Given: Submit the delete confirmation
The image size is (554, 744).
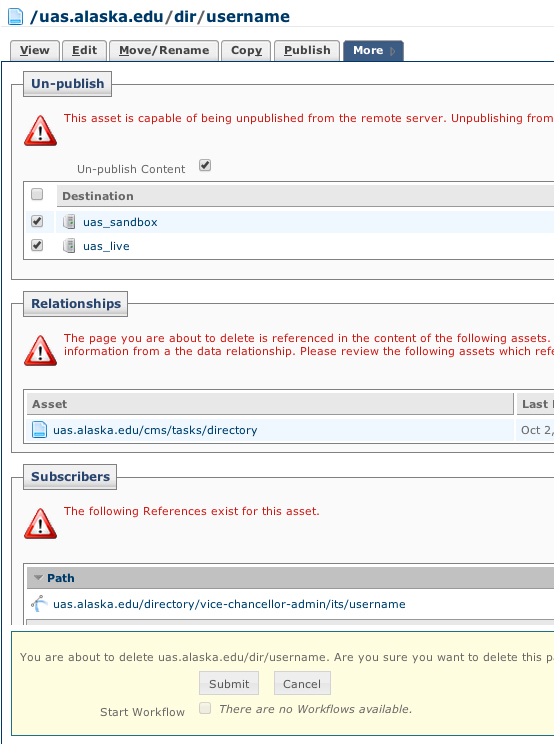Looking at the screenshot, I should point(229,683).
